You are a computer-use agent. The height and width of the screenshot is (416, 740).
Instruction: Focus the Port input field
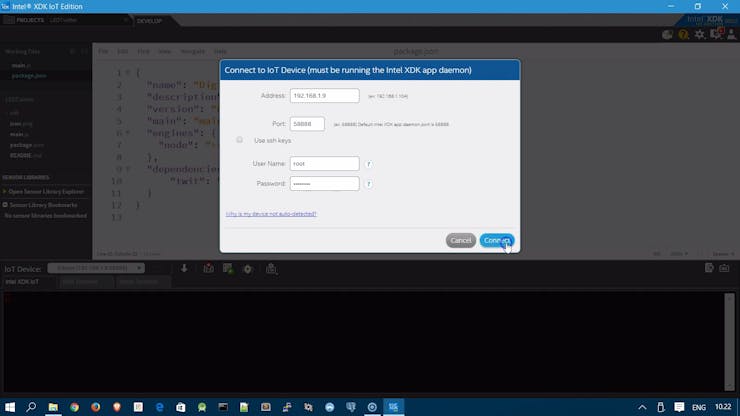point(307,124)
